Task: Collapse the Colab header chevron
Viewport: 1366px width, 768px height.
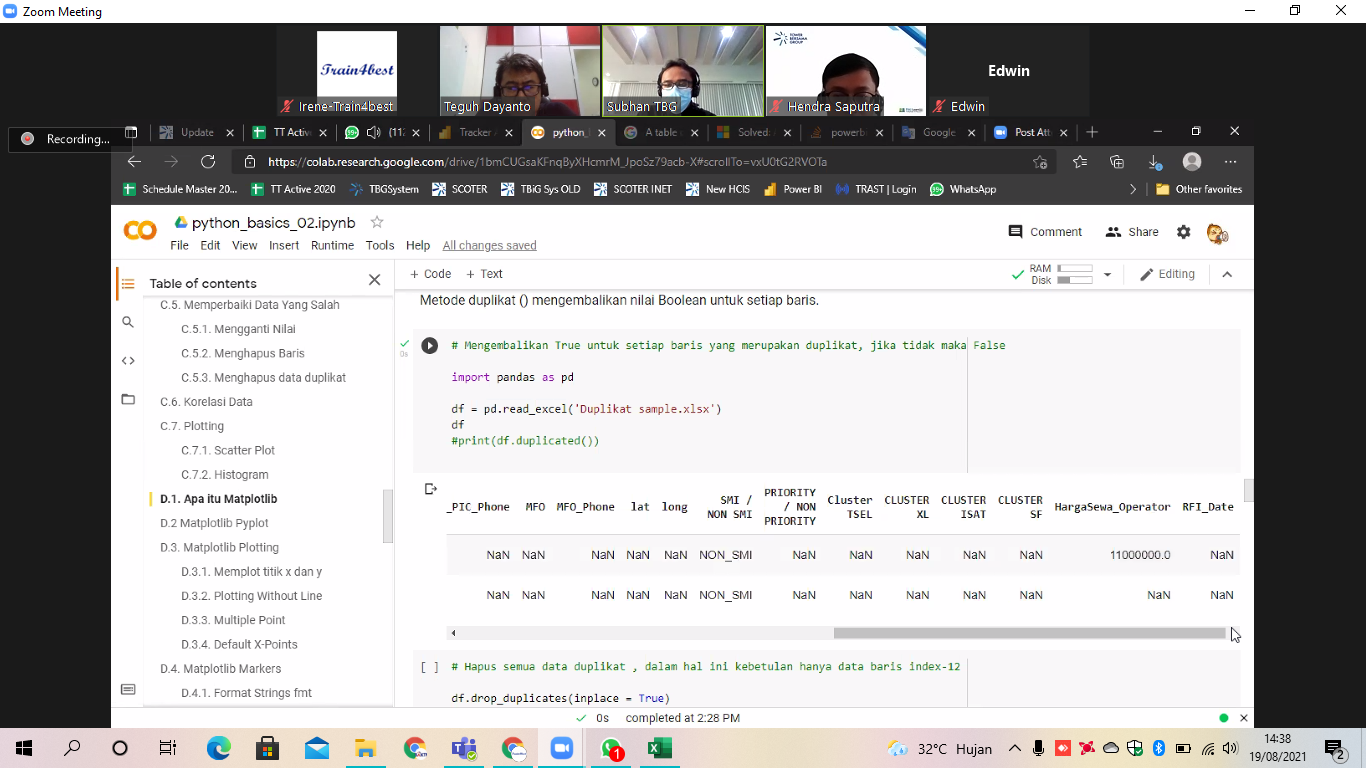Action: [x=1227, y=274]
